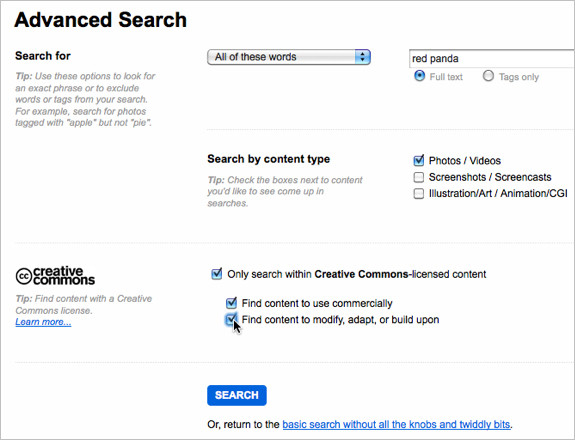This screenshot has width=575, height=440.
Task: Check the Illustration/Art / Animation/CGI checkbox
Action: [x=418, y=193]
